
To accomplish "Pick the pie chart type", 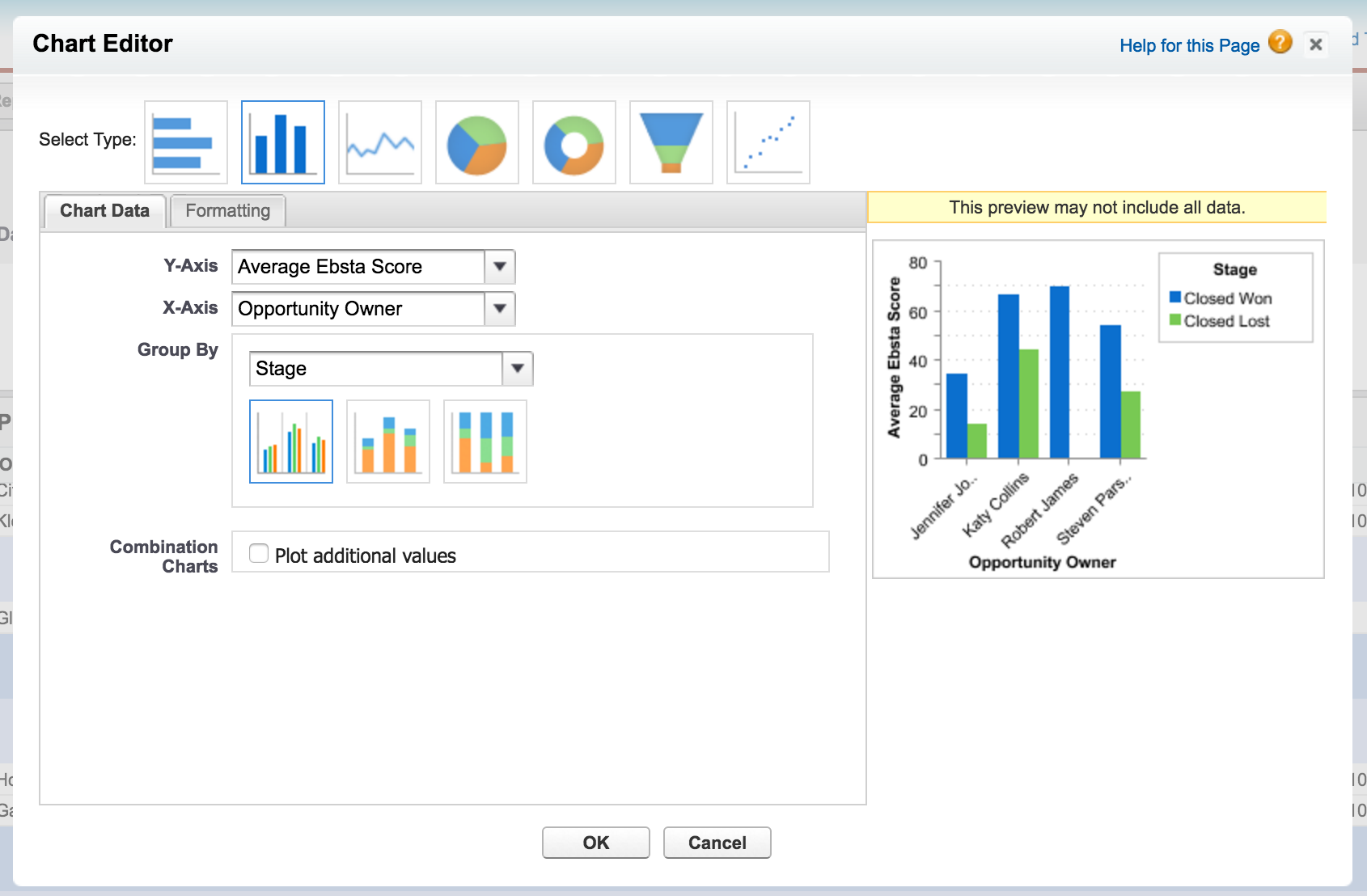I will [477, 142].
